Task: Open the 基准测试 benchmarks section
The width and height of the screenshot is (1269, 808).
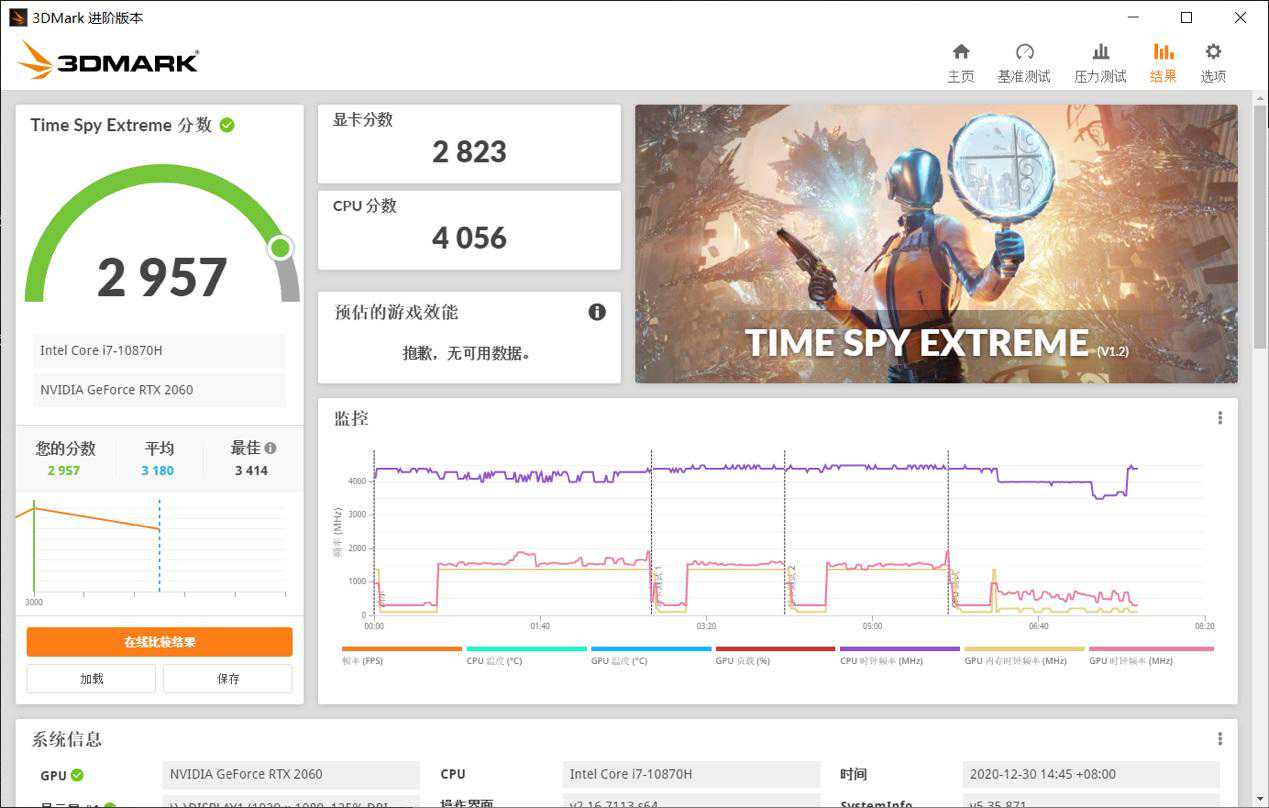Action: 1023,62
